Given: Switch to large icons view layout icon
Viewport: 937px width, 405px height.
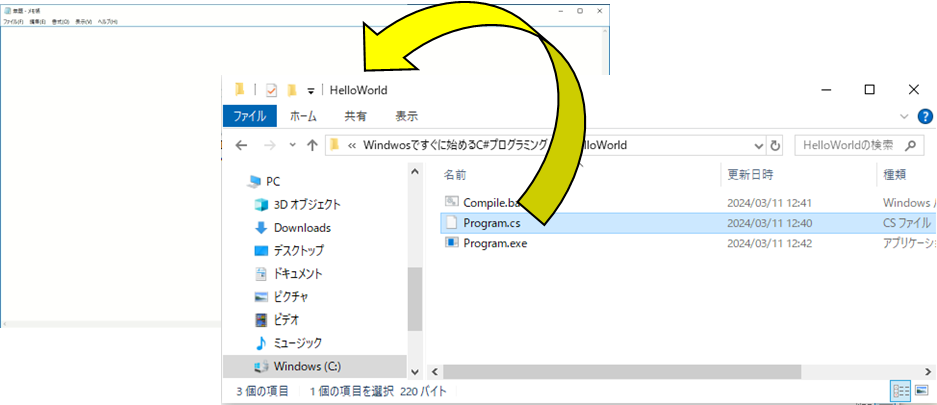Looking at the screenshot, I should (x=922, y=391).
